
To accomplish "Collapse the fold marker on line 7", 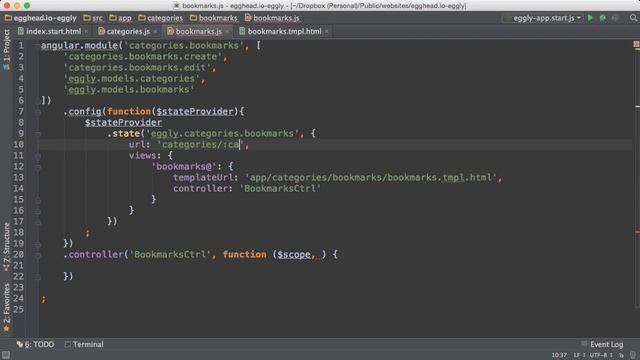I will 38,111.
